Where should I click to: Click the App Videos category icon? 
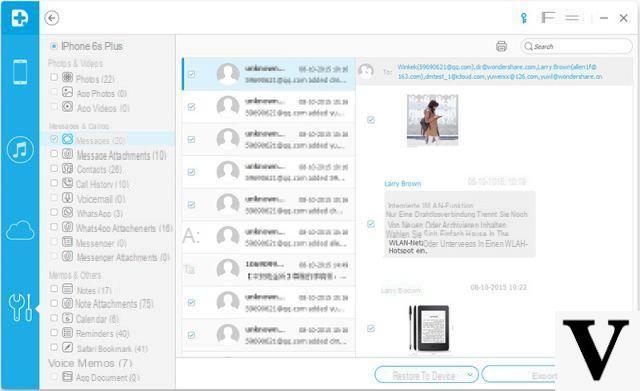(x=67, y=107)
